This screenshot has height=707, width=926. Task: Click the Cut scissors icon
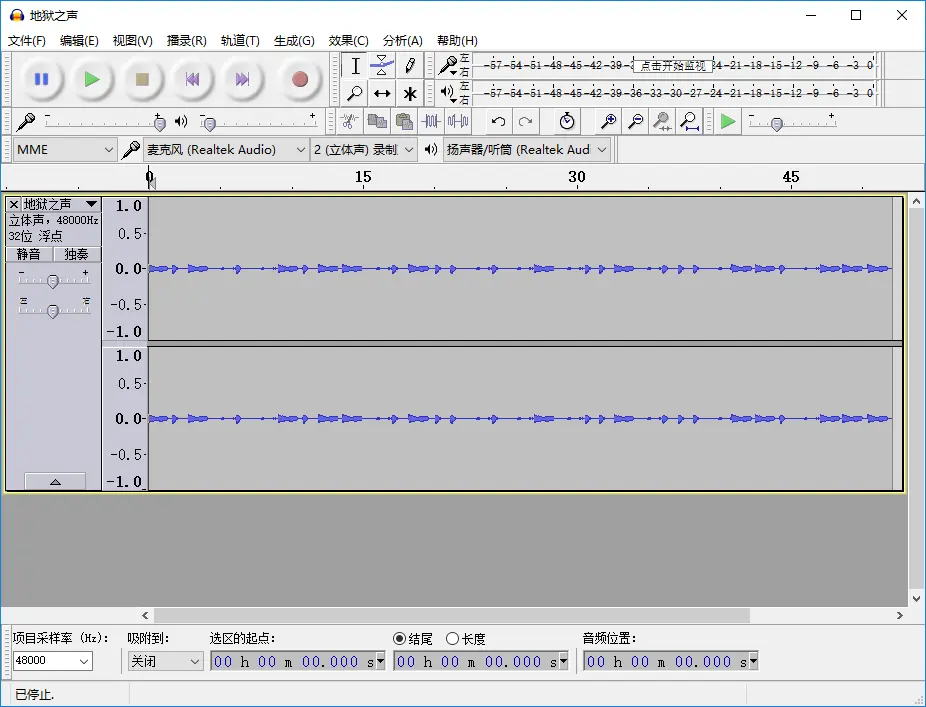click(350, 122)
